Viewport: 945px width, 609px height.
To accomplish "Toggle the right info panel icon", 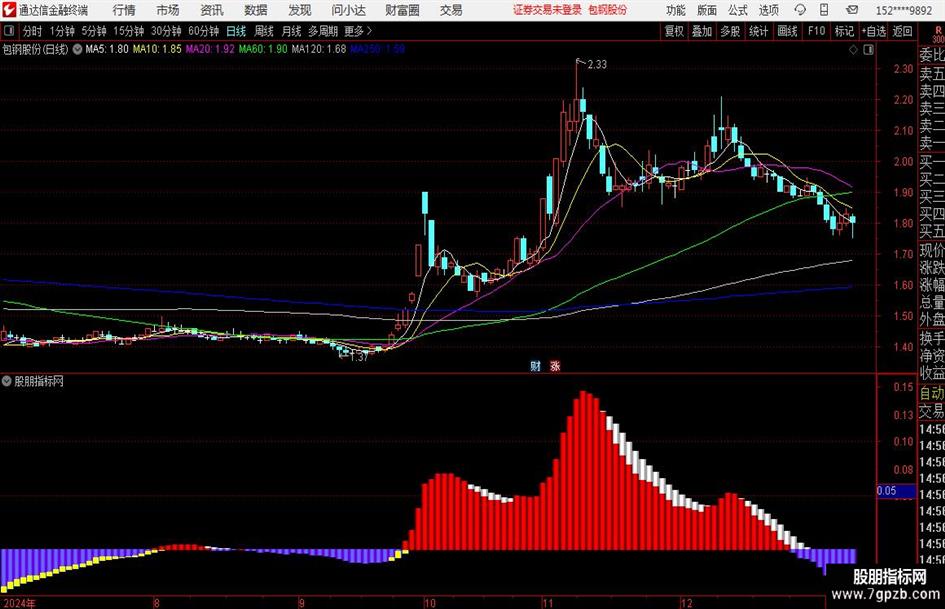I will coord(868,50).
